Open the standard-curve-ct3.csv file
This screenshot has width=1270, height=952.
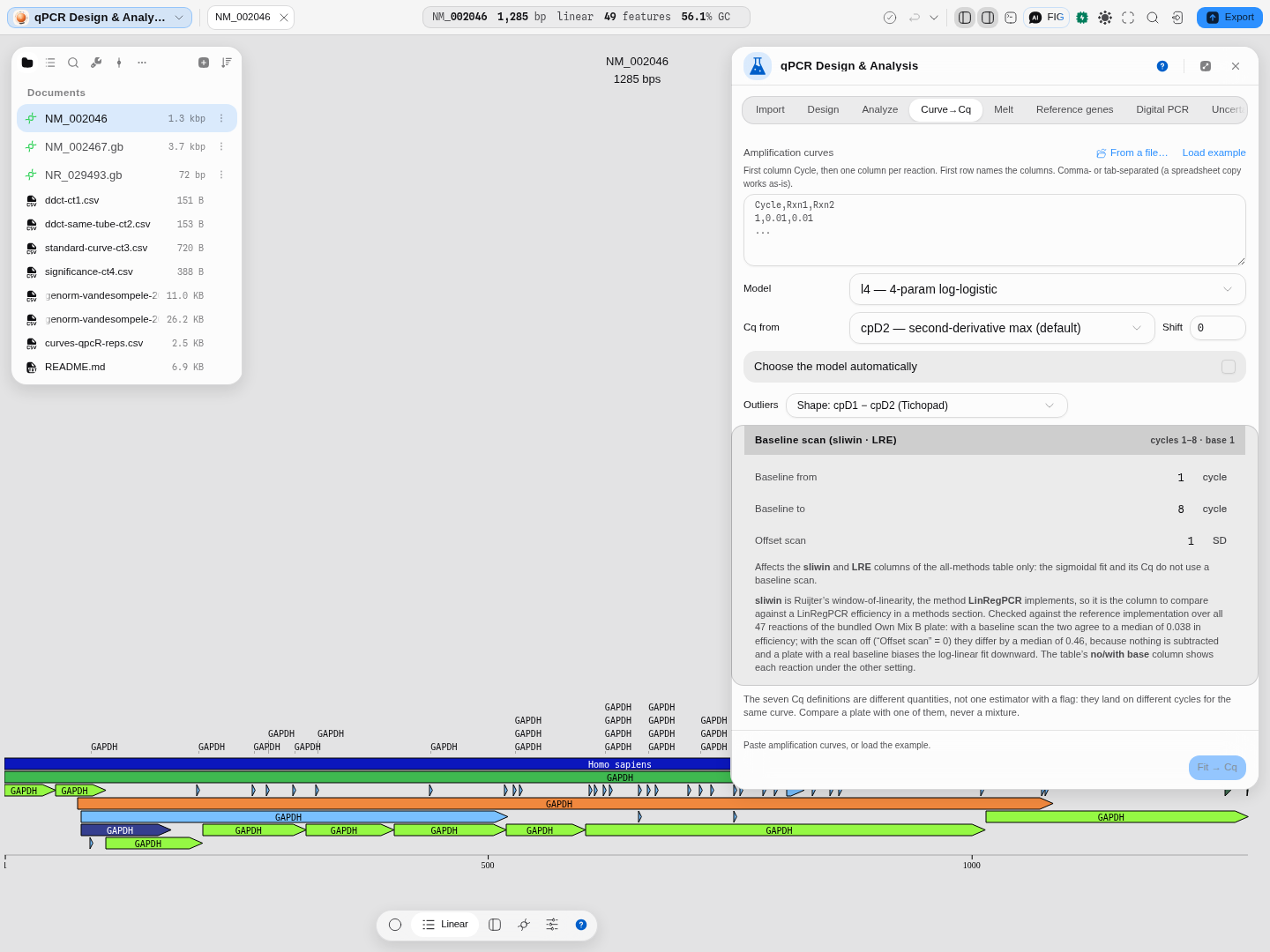point(126,249)
